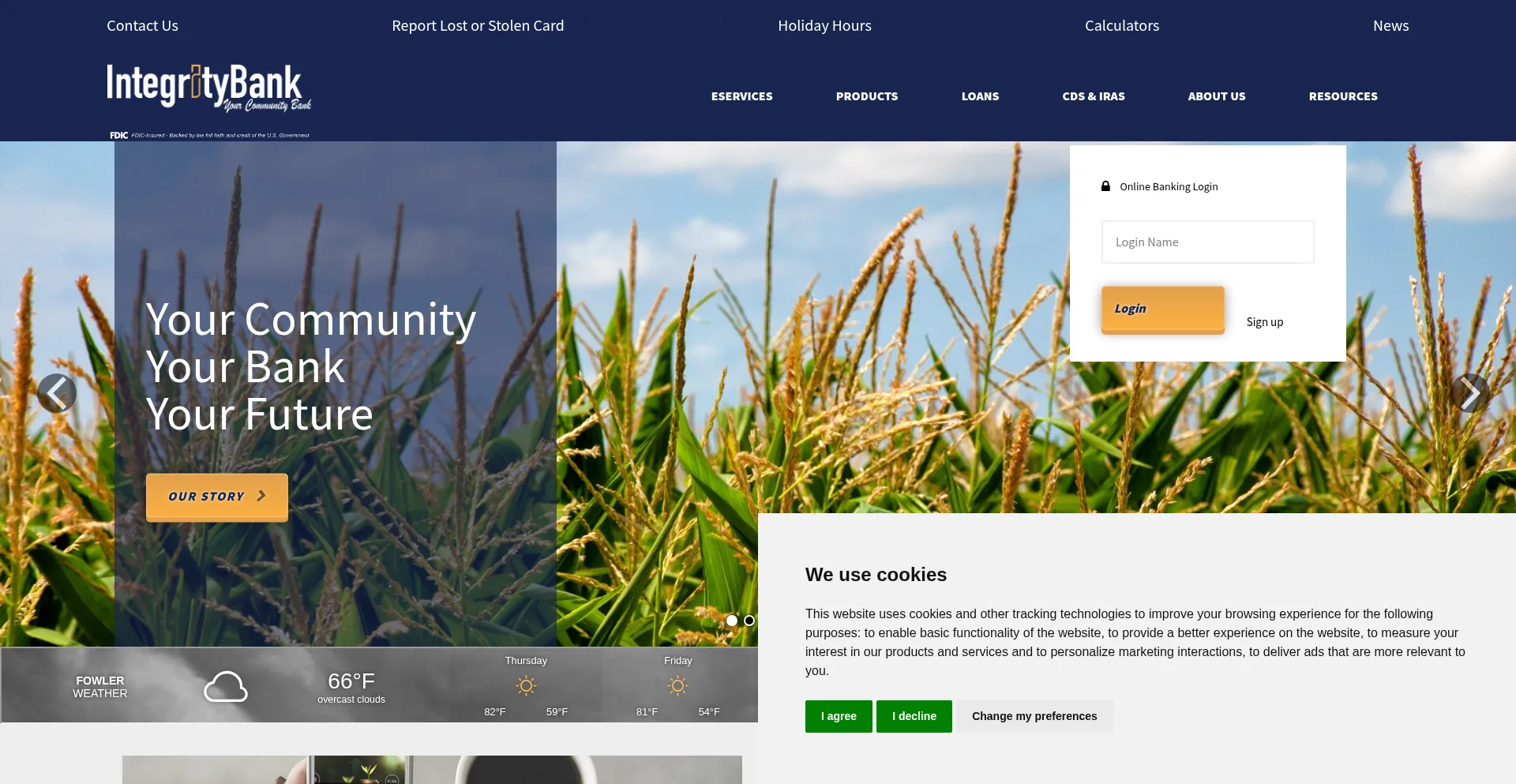This screenshot has height=784, width=1516.
Task: Go to the previous slide arrow
Action: pos(57,393)
